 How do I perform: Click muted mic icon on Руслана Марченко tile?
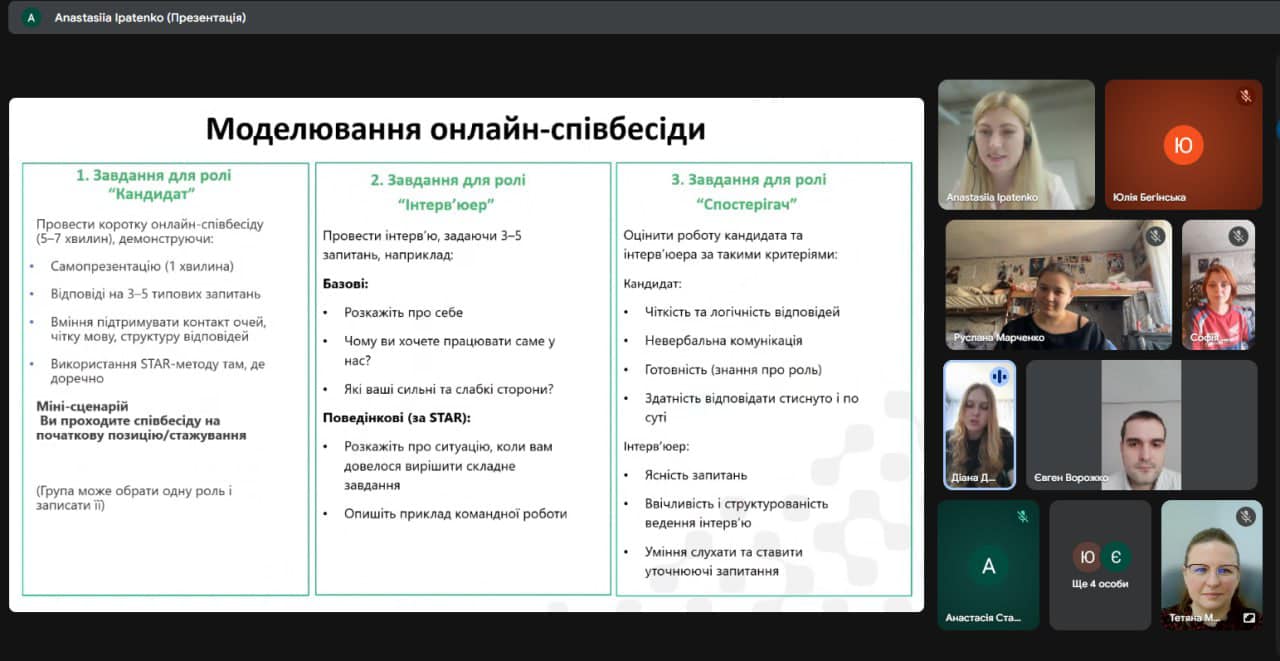pyautogui.click(x=1155, y=236)
